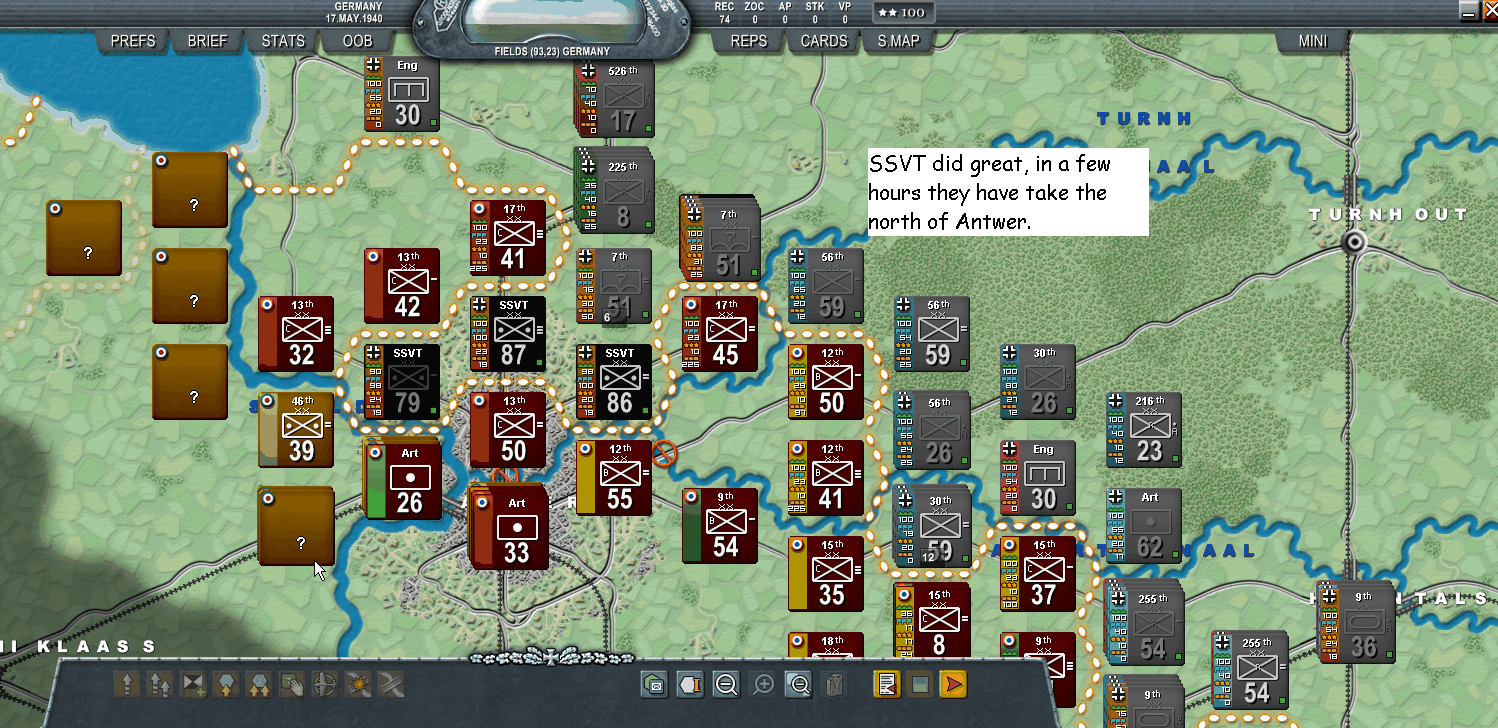The image size is (1498, 728).
Task: Open the REPS tab
Action: [x=749, y=41]
